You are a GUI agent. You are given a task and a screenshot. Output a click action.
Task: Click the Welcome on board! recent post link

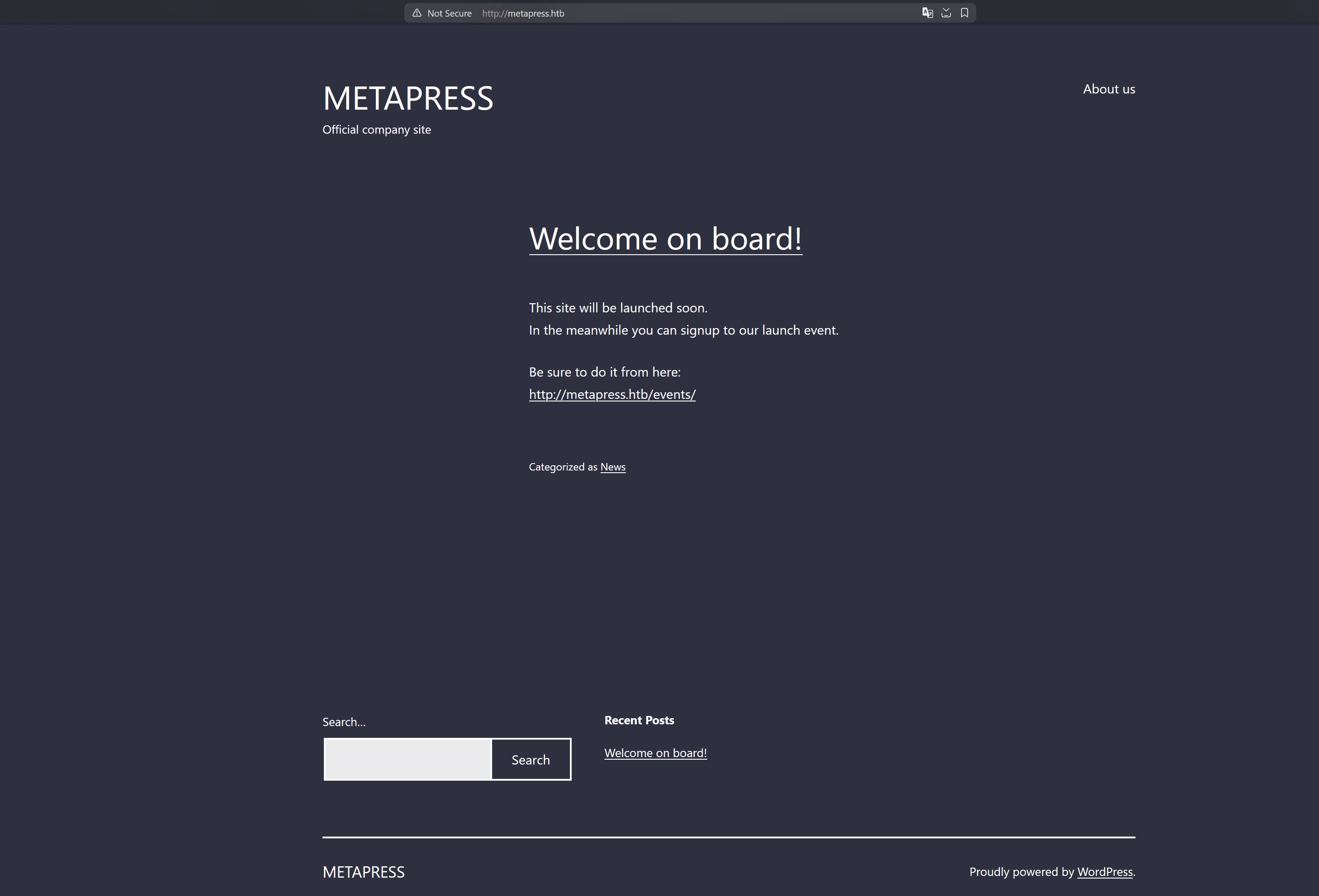[655, 752]
